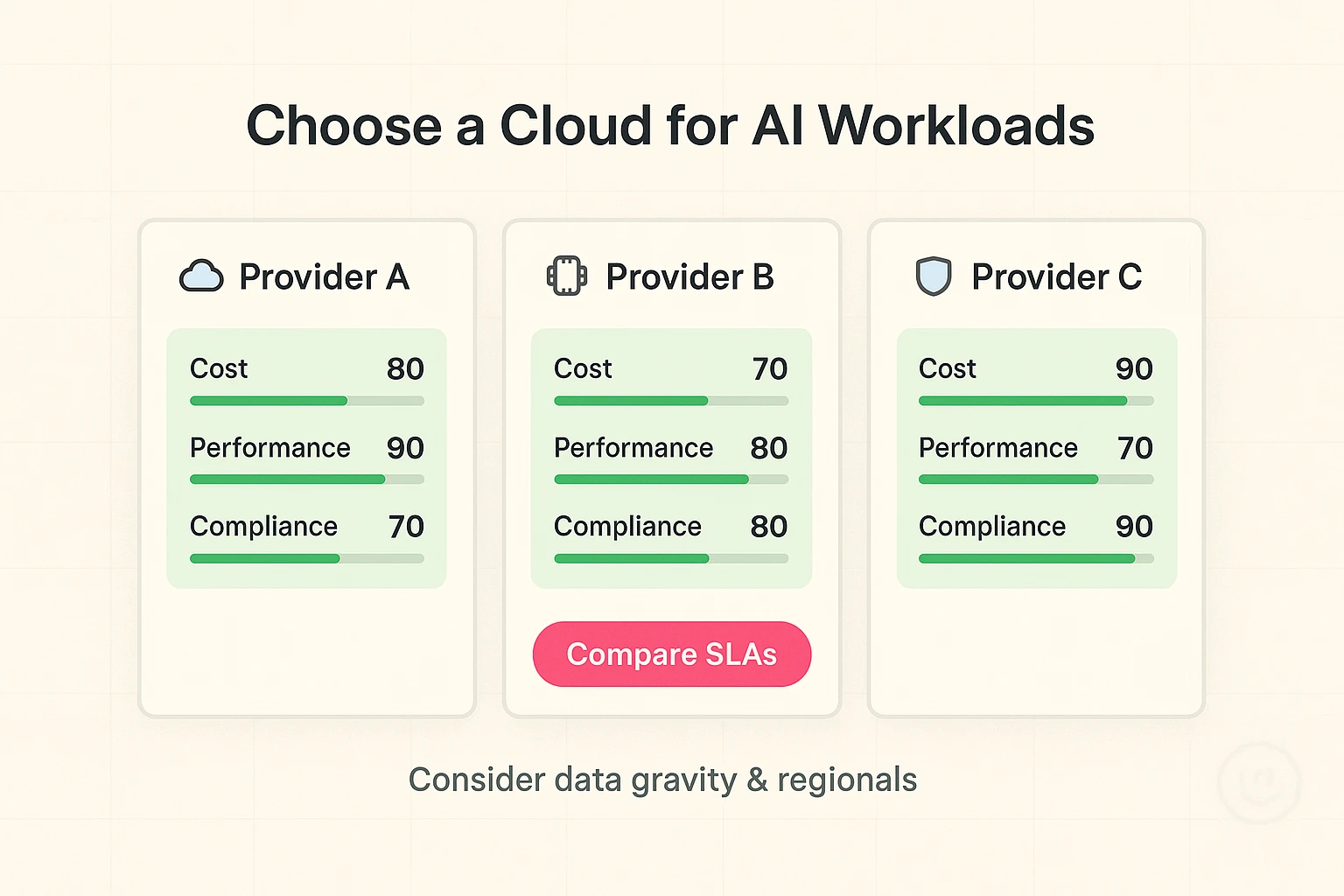This screenshot has height=896, width=1344.
Task: Click Provider C's Compliance progress bar
Action: [1034, 558]
